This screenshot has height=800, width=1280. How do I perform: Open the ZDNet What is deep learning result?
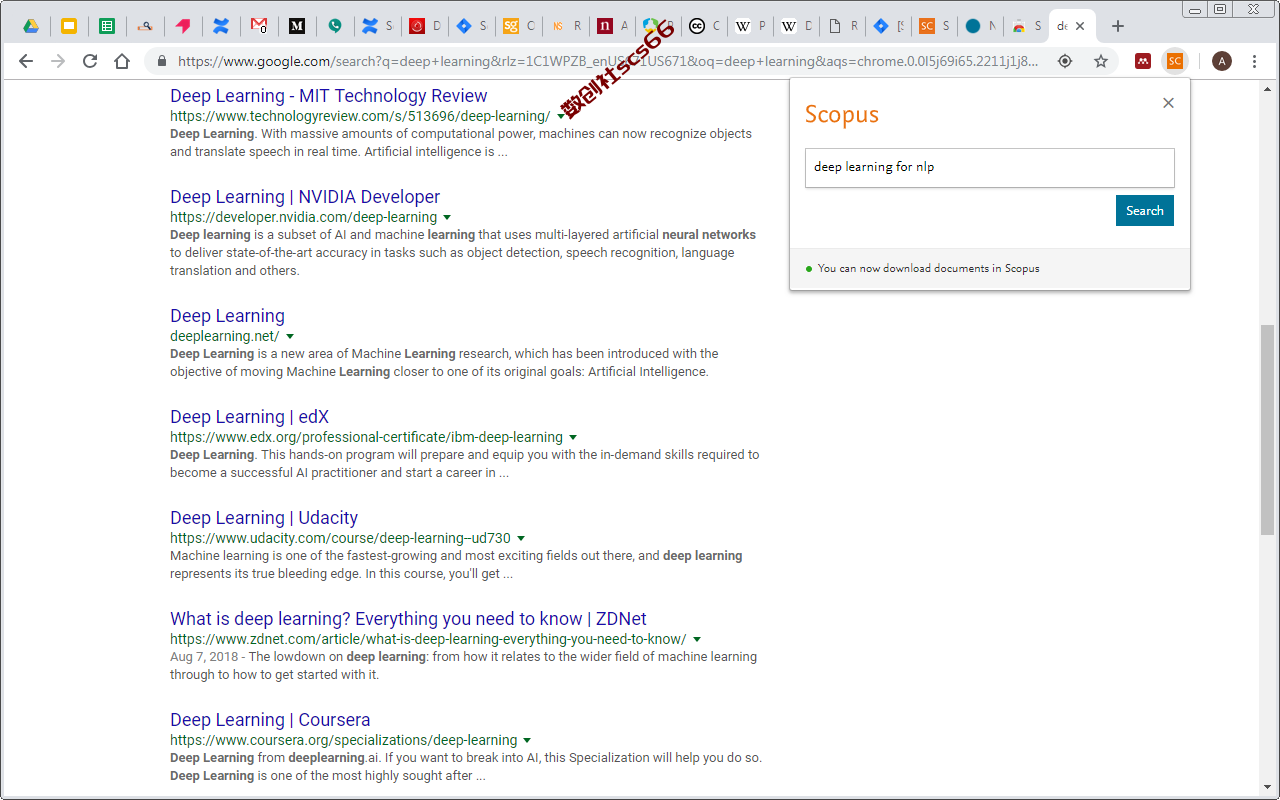(408, 619)
